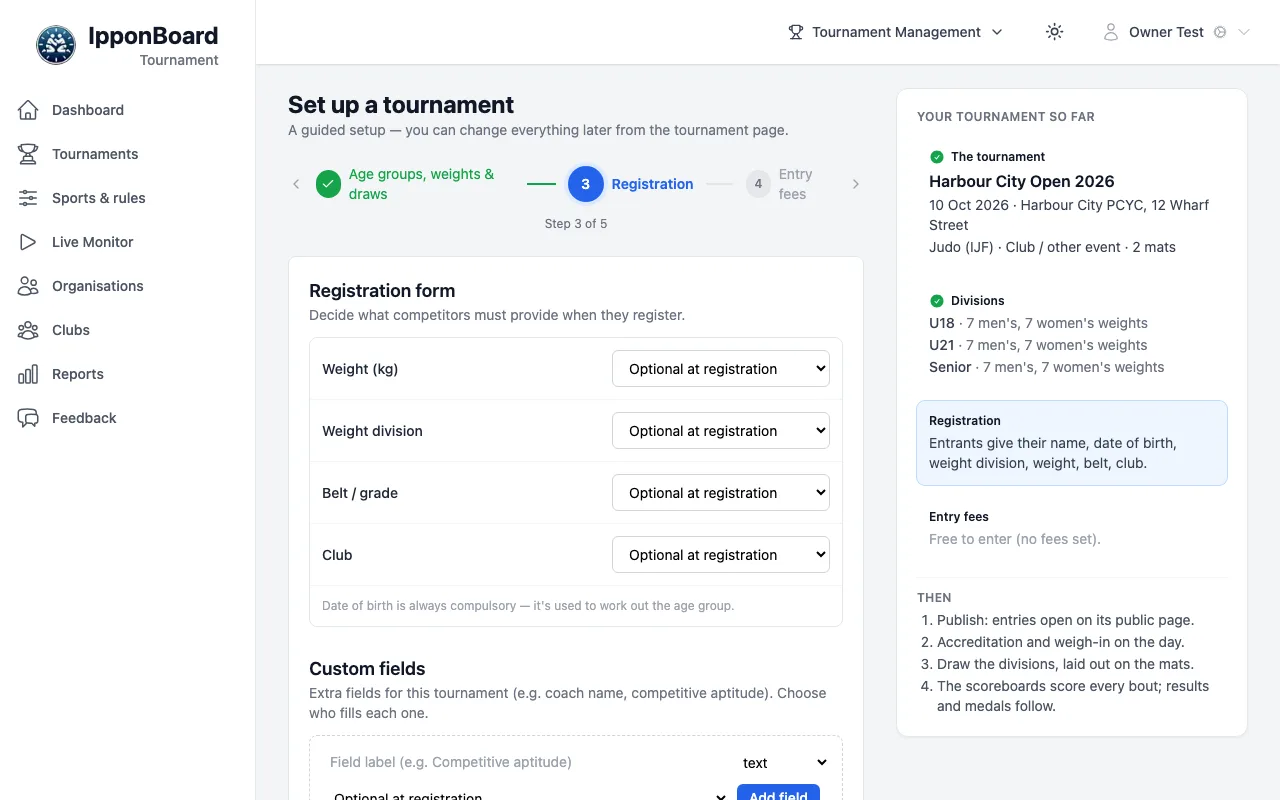Open Feedback via the speech bubble icon
Viewport: 1280px width, 800px height.
28,418
